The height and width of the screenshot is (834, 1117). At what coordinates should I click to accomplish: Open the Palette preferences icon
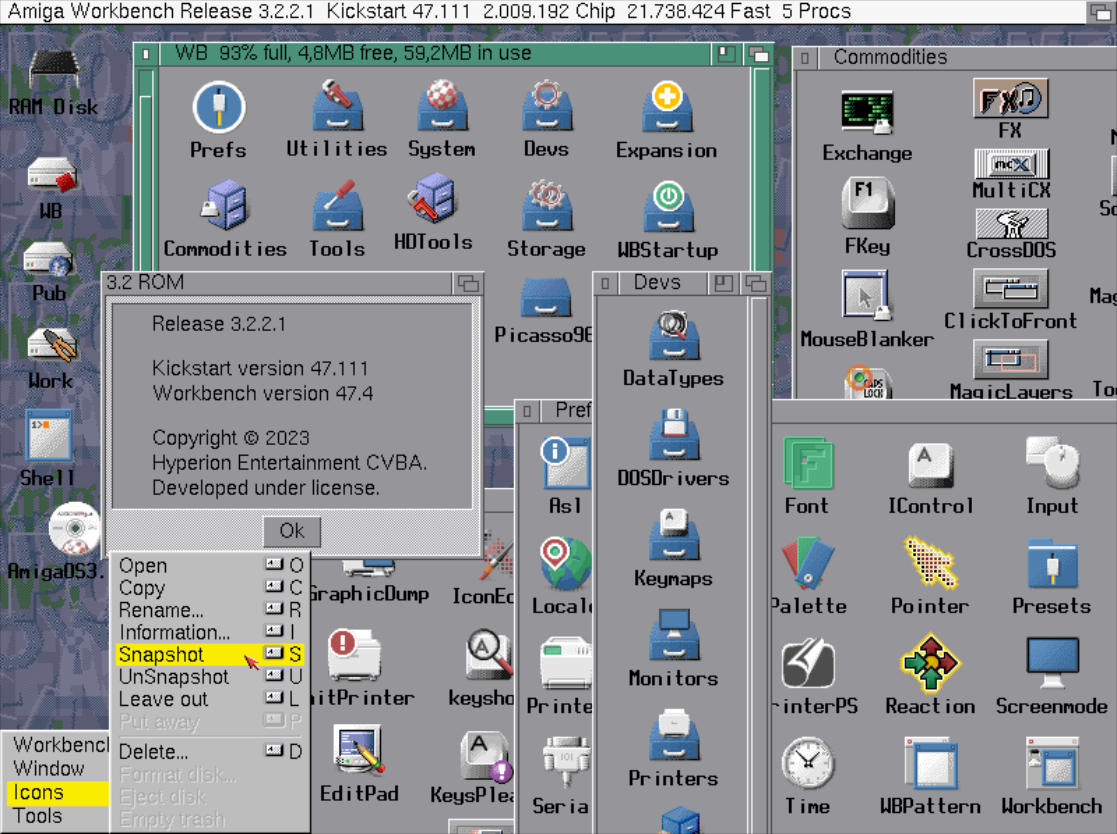tap(808, 564)
